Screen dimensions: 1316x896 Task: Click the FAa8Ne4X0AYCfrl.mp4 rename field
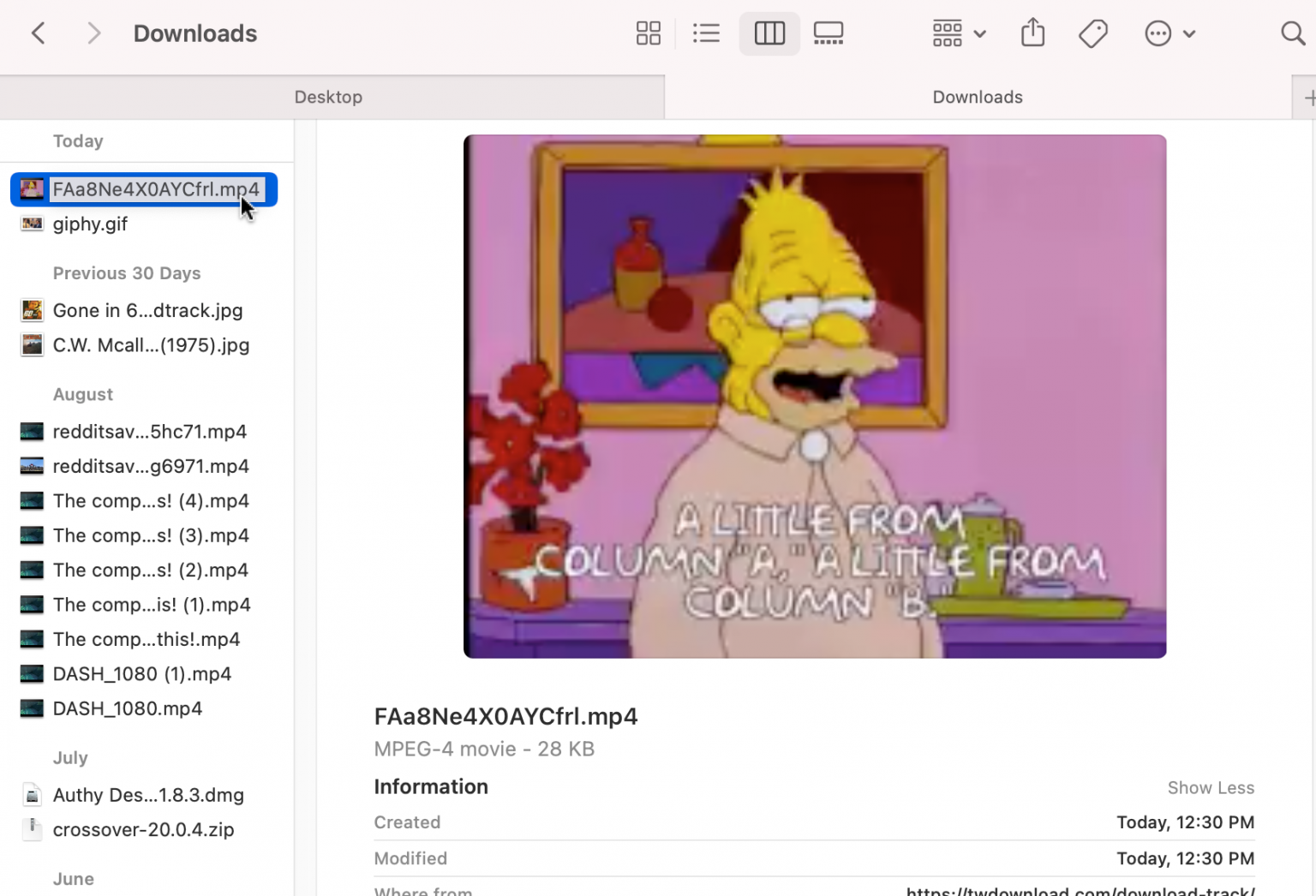coord(156,189)
